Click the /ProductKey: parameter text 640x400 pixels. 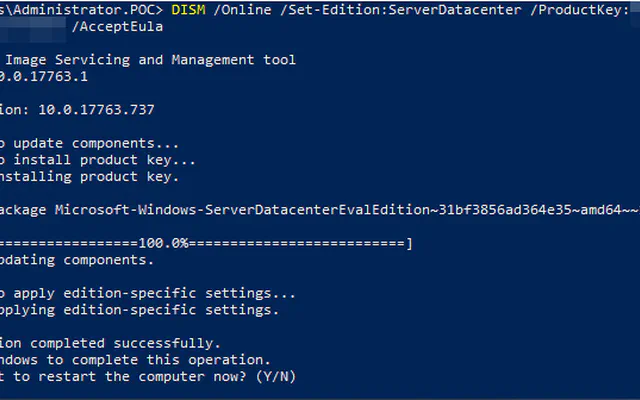point(580,10)
